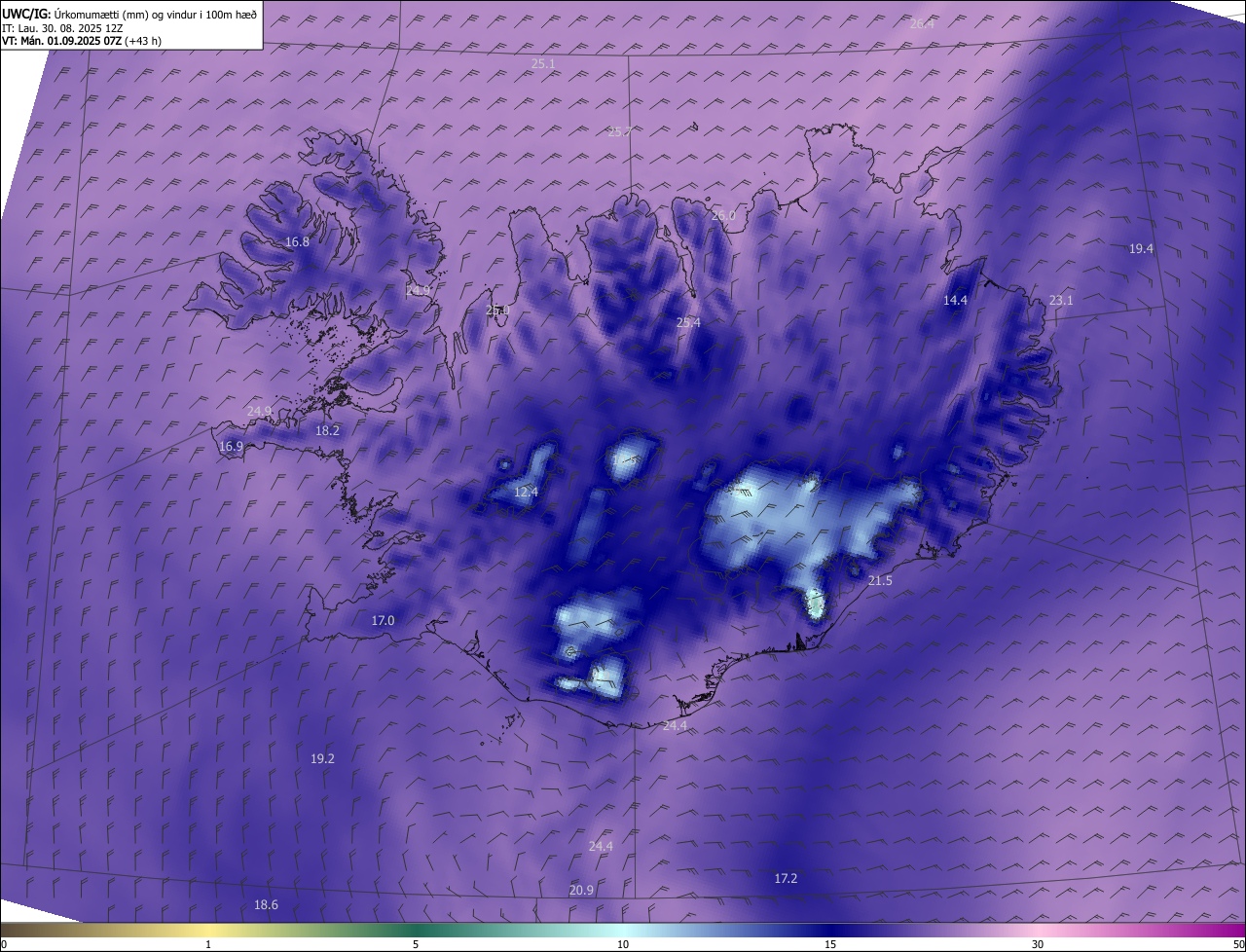
Task: Click the map value 26.4
Action: click(x=922, y=24)
